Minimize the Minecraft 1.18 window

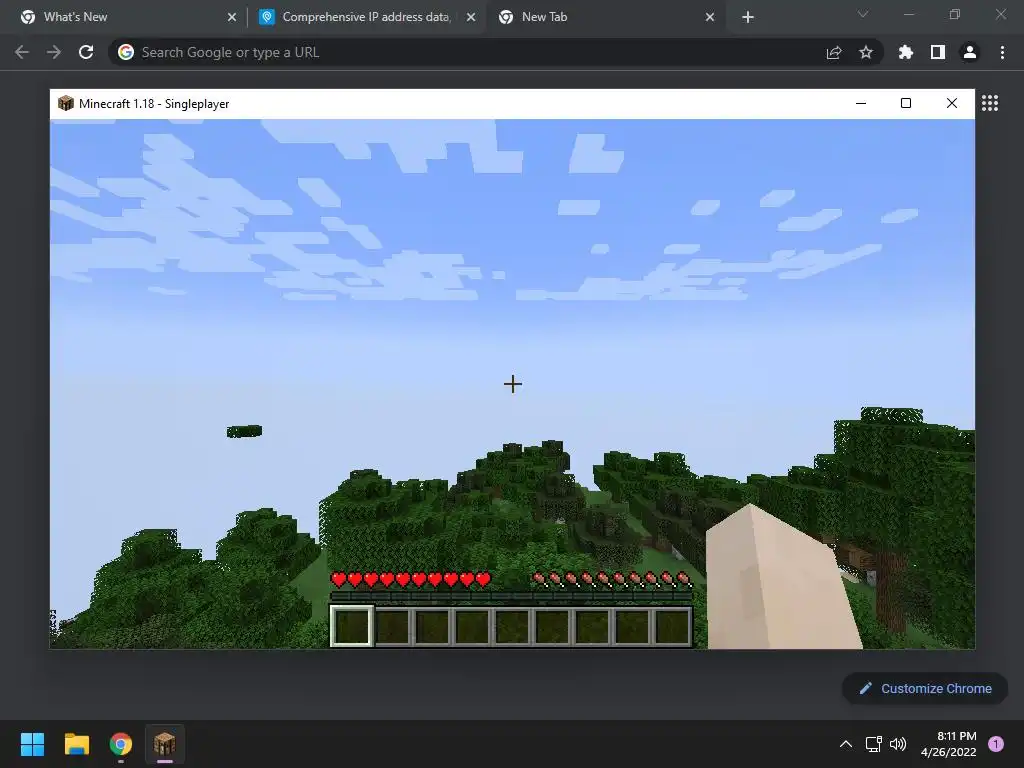click(x=861, y=103)
